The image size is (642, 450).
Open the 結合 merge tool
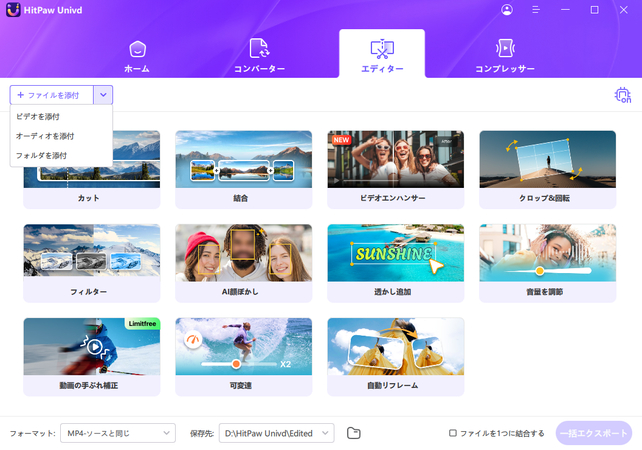[244, 170]
